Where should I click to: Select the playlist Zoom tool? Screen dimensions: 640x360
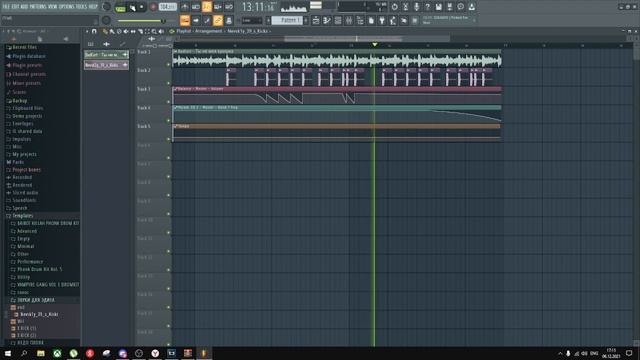pyautogui.click(x=154, y=31)
